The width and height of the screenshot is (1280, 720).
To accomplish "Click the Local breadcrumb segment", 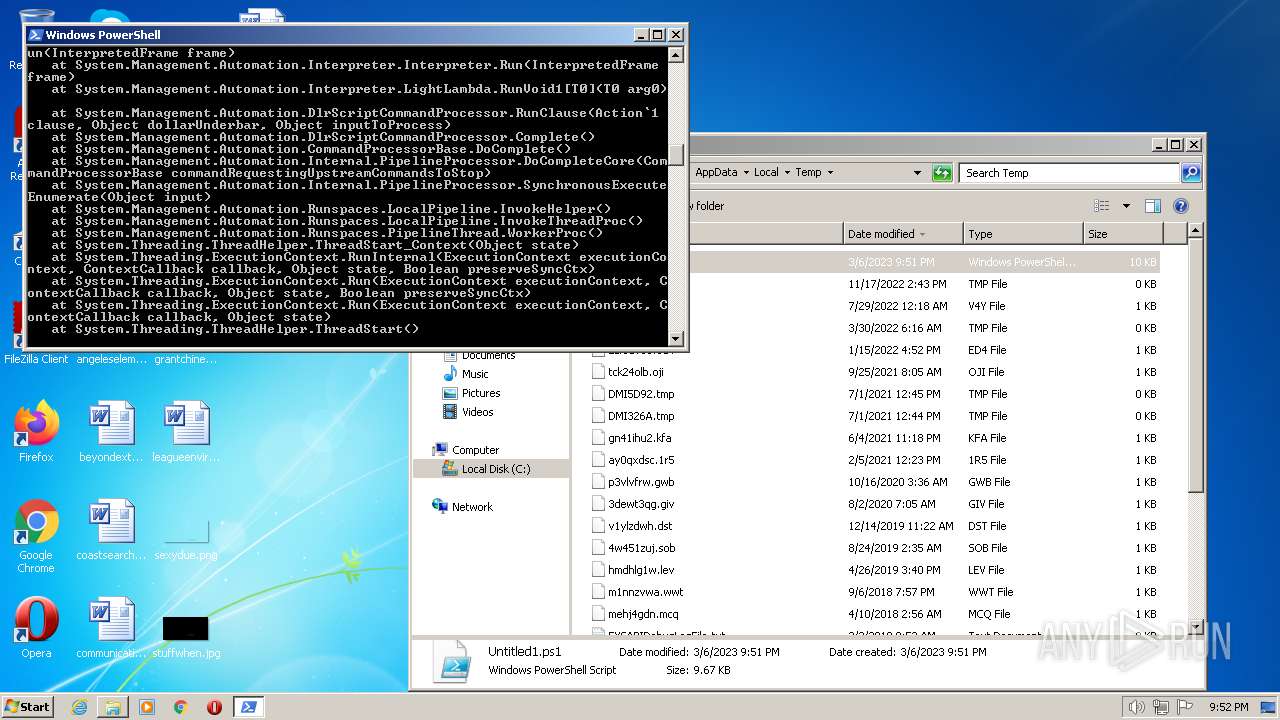I will pos(766,173).
